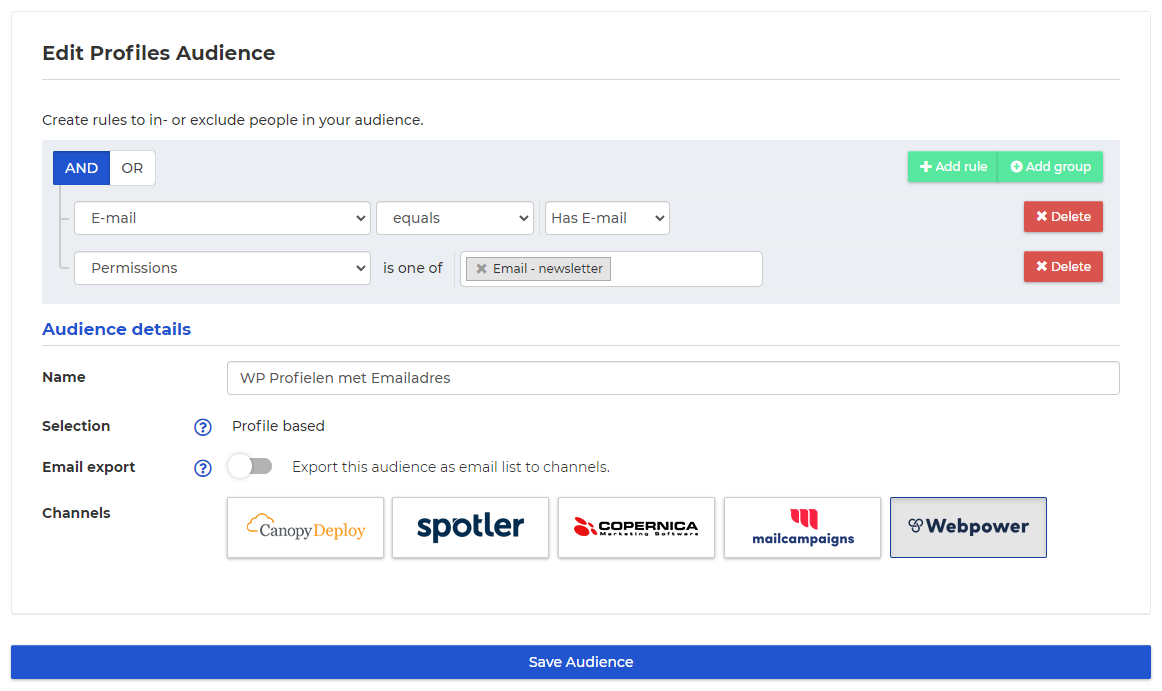Viewport: 1162px width, 691px height.
Task: Select the Copernica channel
Action: coord(637,527)
